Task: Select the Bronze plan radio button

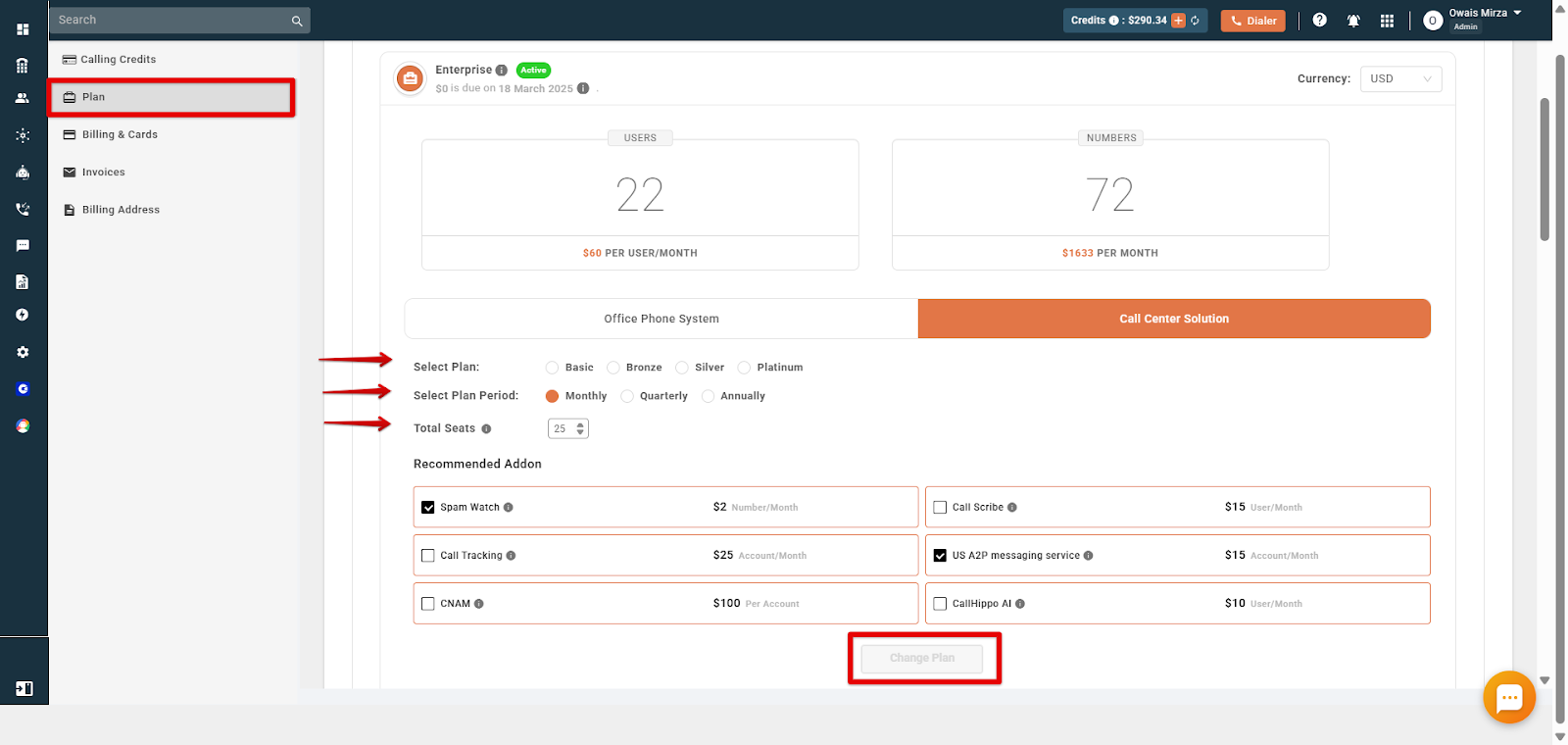Action: coord(613,368)
